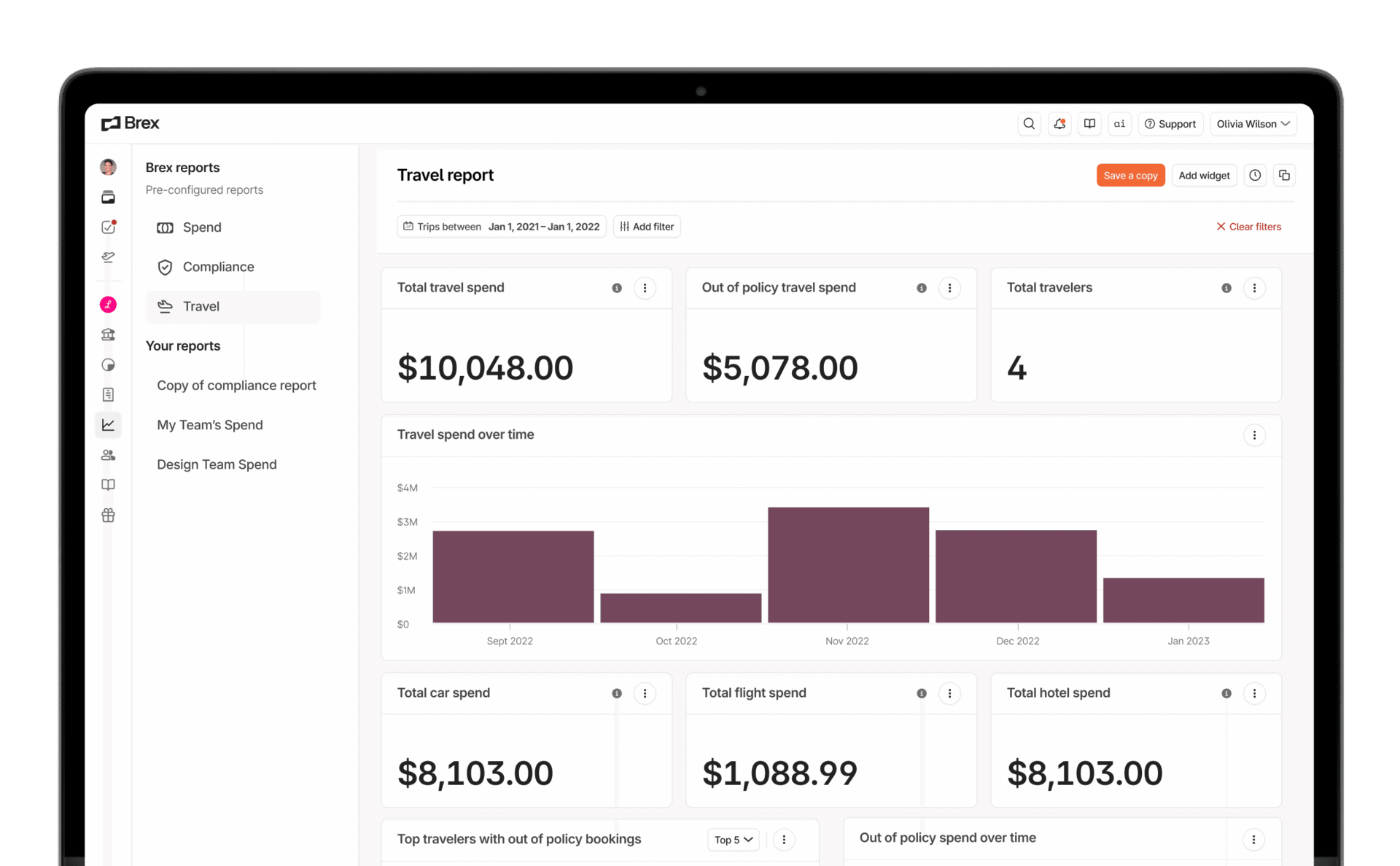
Task: Open options menu on Total travel spend widget
Action: [x=645, y=288]
